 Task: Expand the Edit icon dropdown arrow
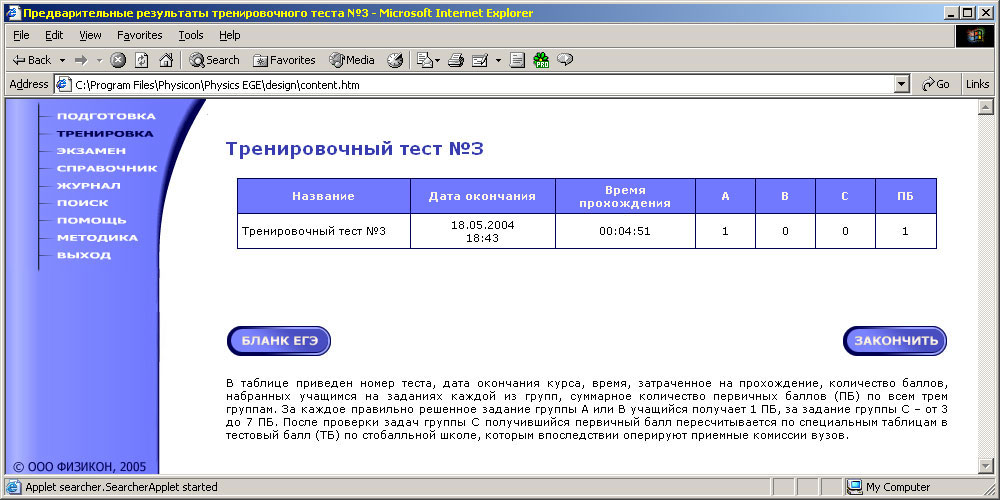[498, 60]
